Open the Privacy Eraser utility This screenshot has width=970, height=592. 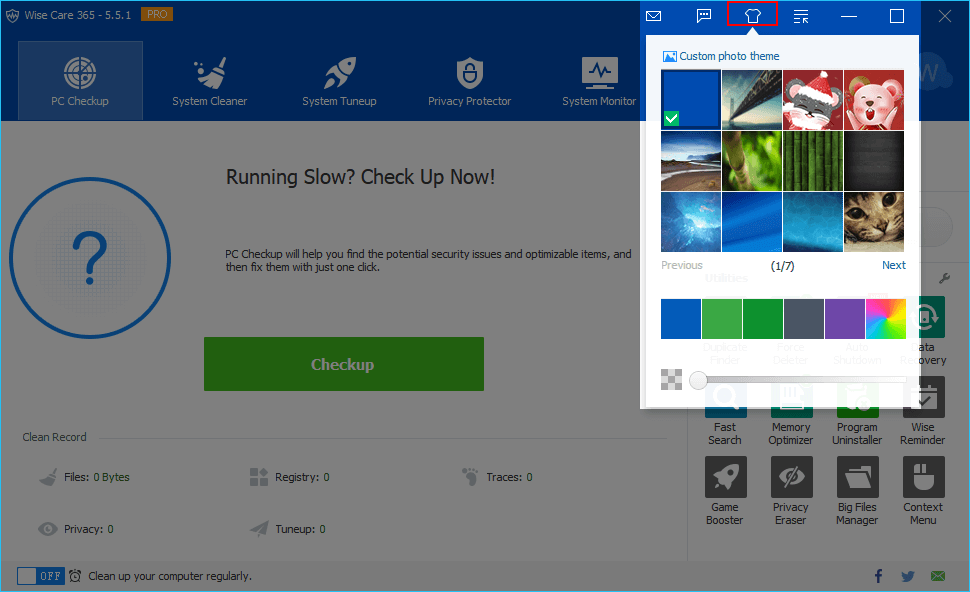(791, 491)
